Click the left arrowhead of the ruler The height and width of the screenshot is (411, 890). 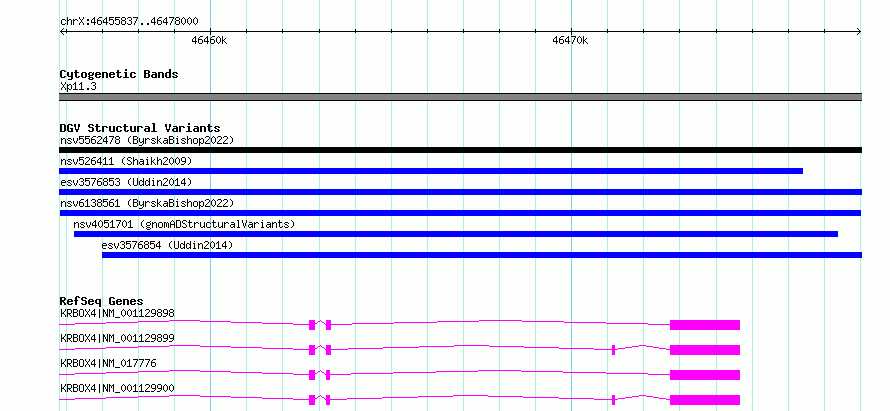[62, 32]
